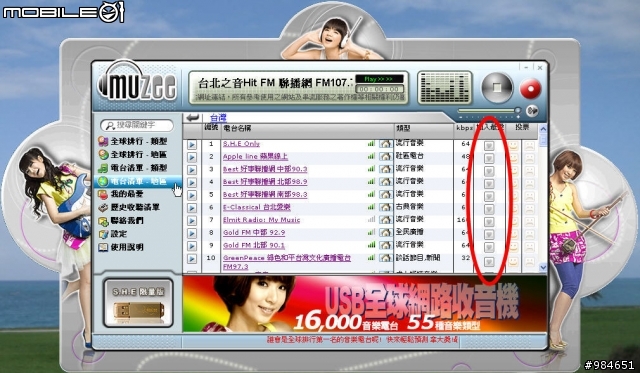Open homepage icon for GreenPeace station
640x373 pixels.
coord(385,258)
